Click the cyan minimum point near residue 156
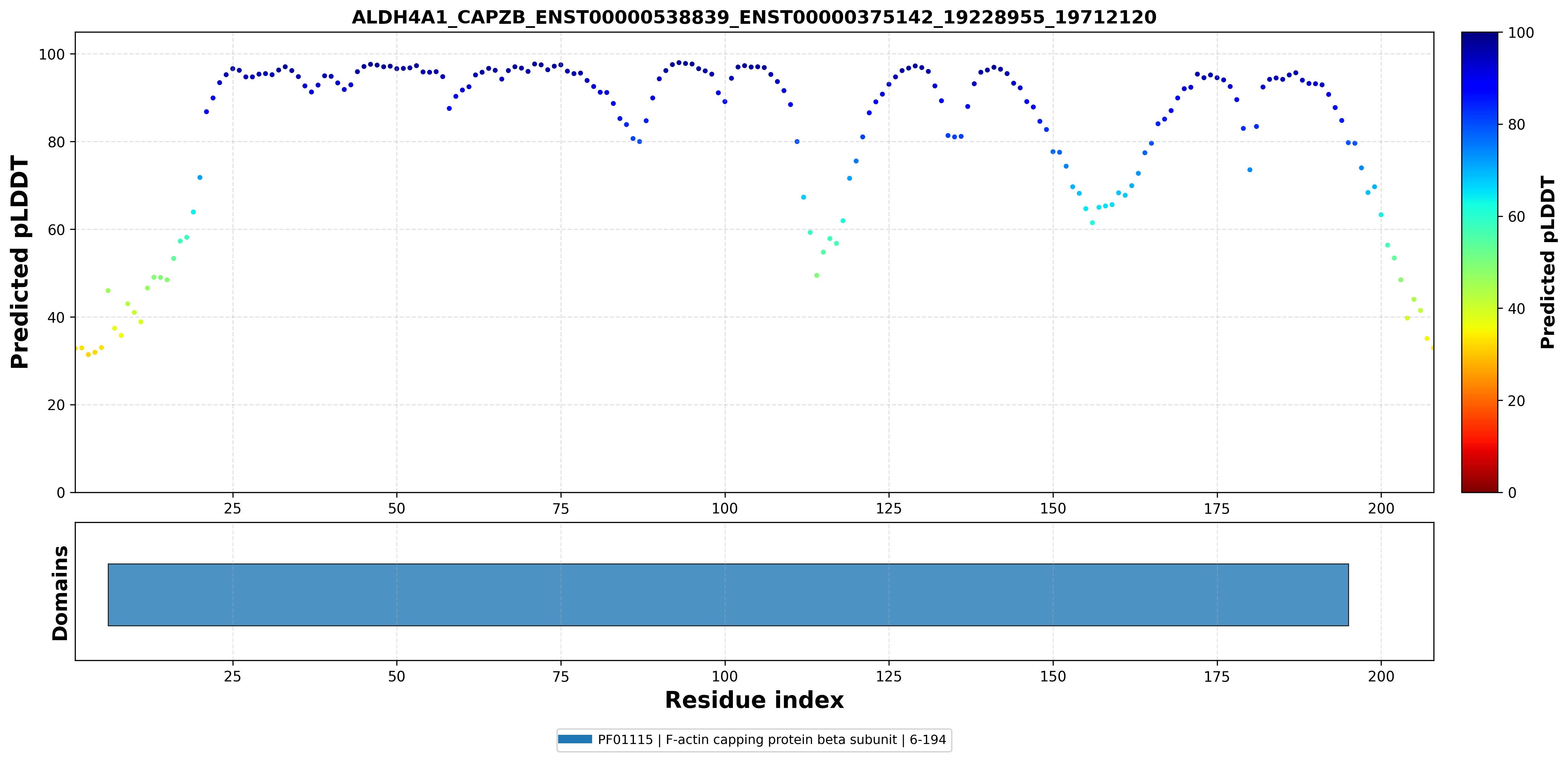The height and width of the screenshot is (762, 1568). click(1092, 223)
